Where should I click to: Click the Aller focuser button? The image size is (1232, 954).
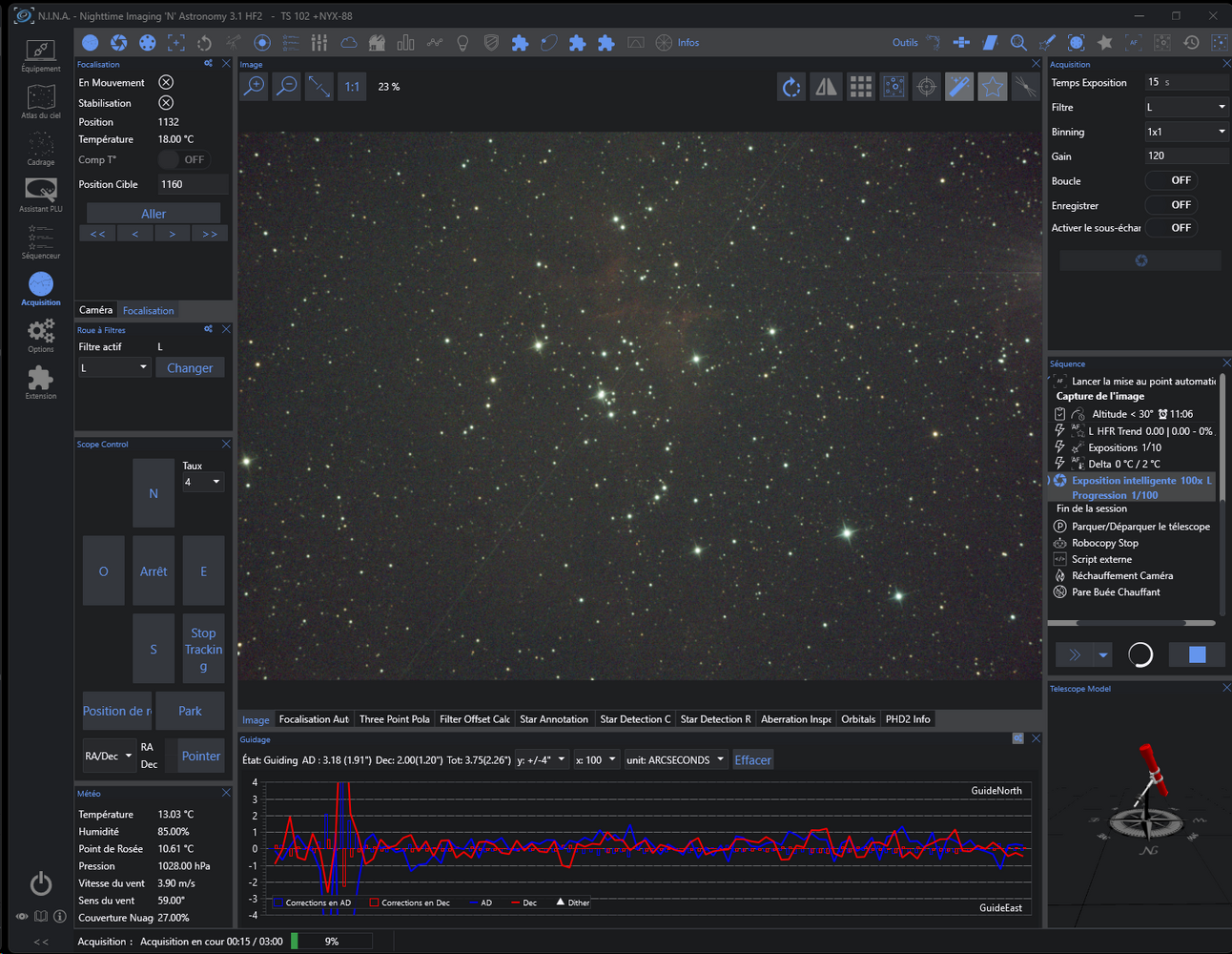point(154,214)
